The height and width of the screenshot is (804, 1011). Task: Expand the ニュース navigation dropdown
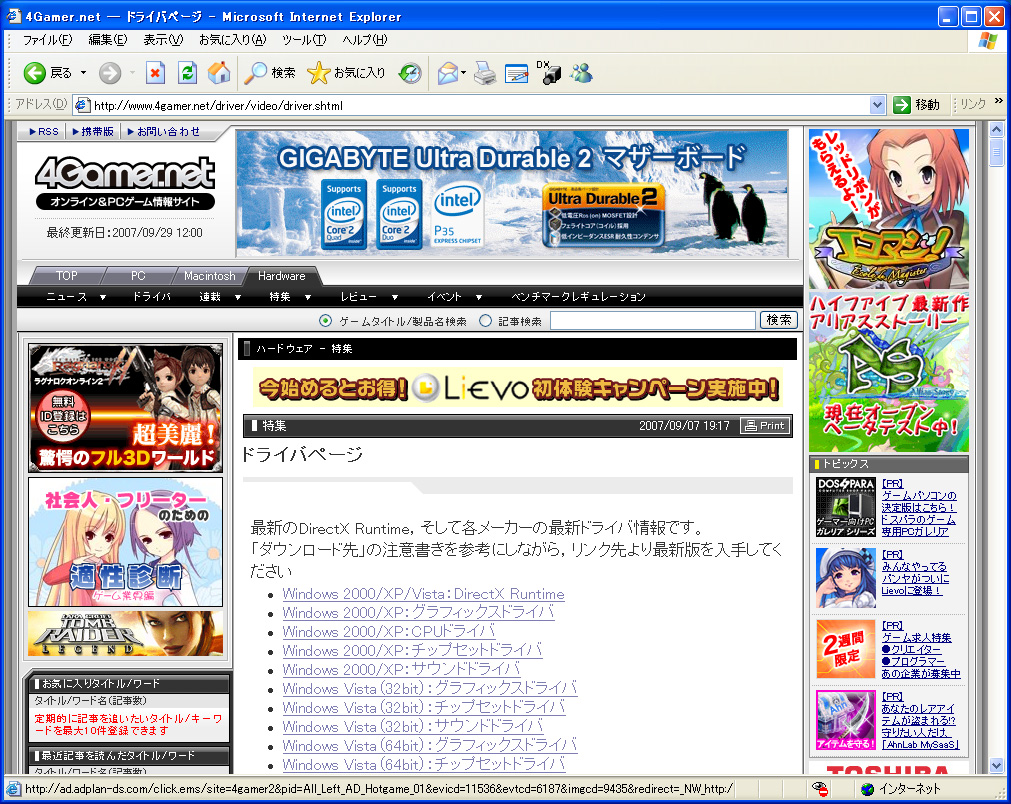(x=103, y=297)
